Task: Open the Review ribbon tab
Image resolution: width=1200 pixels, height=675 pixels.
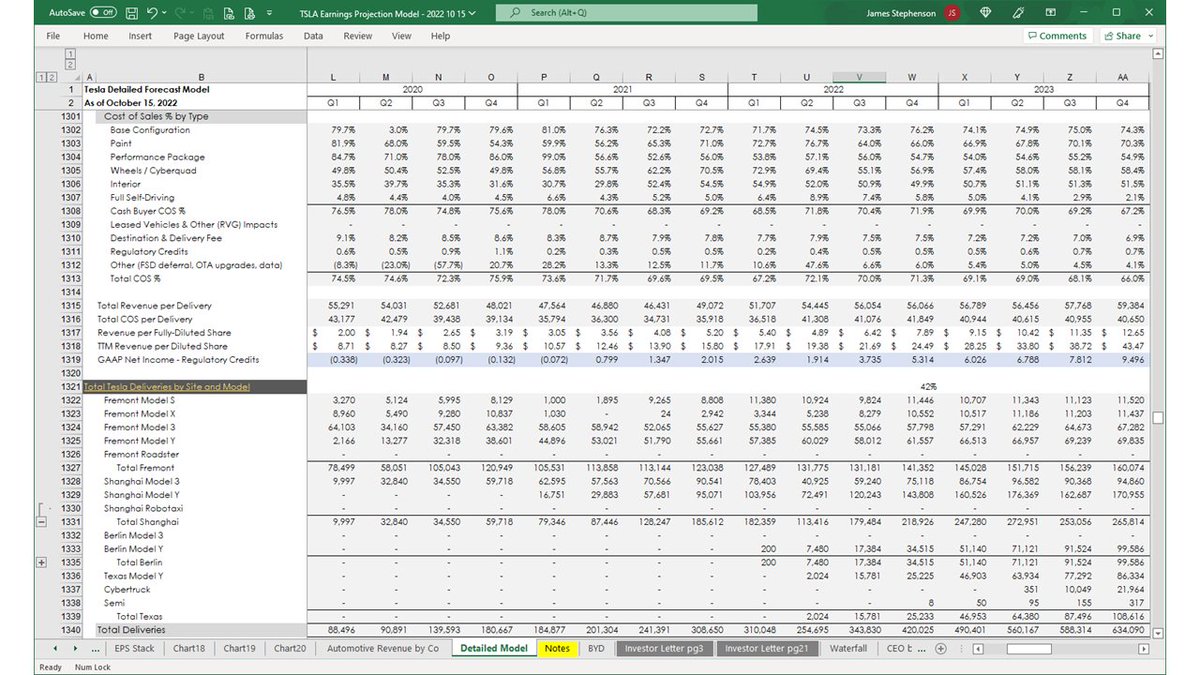Action: (358, 36)
